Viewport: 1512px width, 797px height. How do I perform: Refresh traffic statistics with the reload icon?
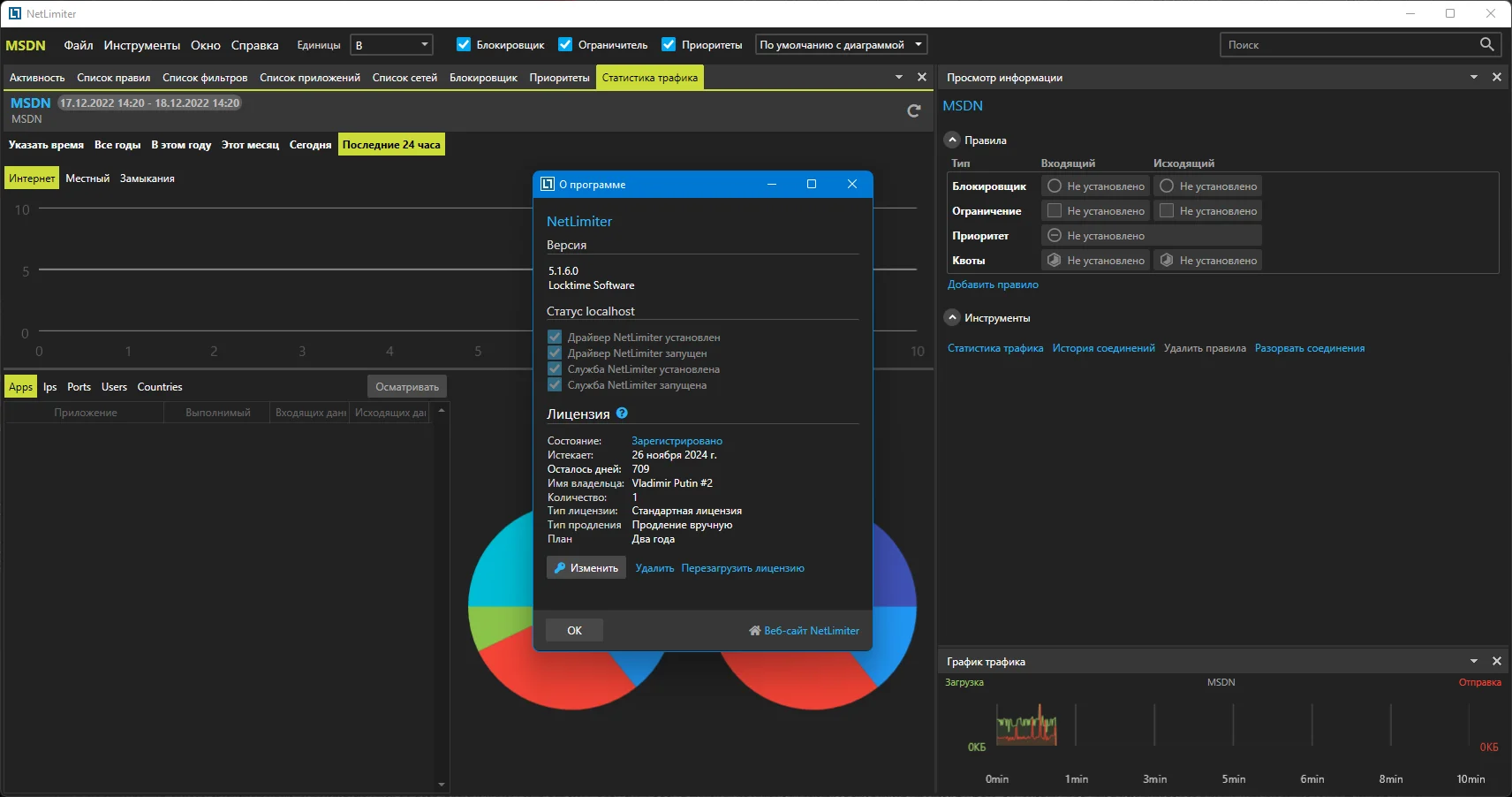914,110
